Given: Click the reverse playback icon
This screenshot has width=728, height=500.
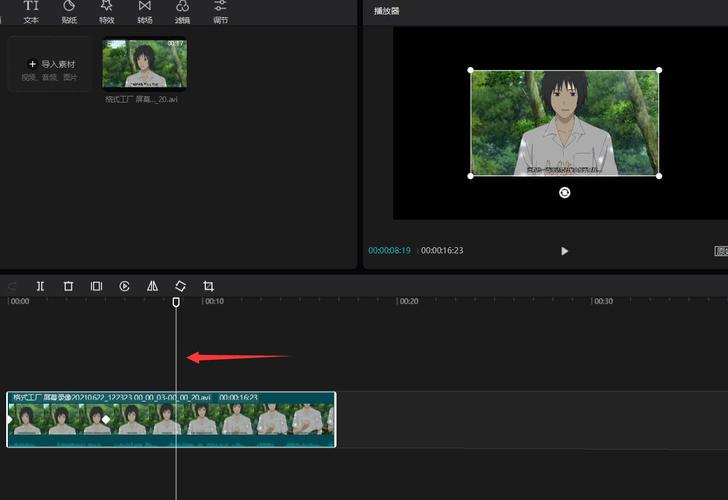Looking at the screenshot, I should pos(124,286).
